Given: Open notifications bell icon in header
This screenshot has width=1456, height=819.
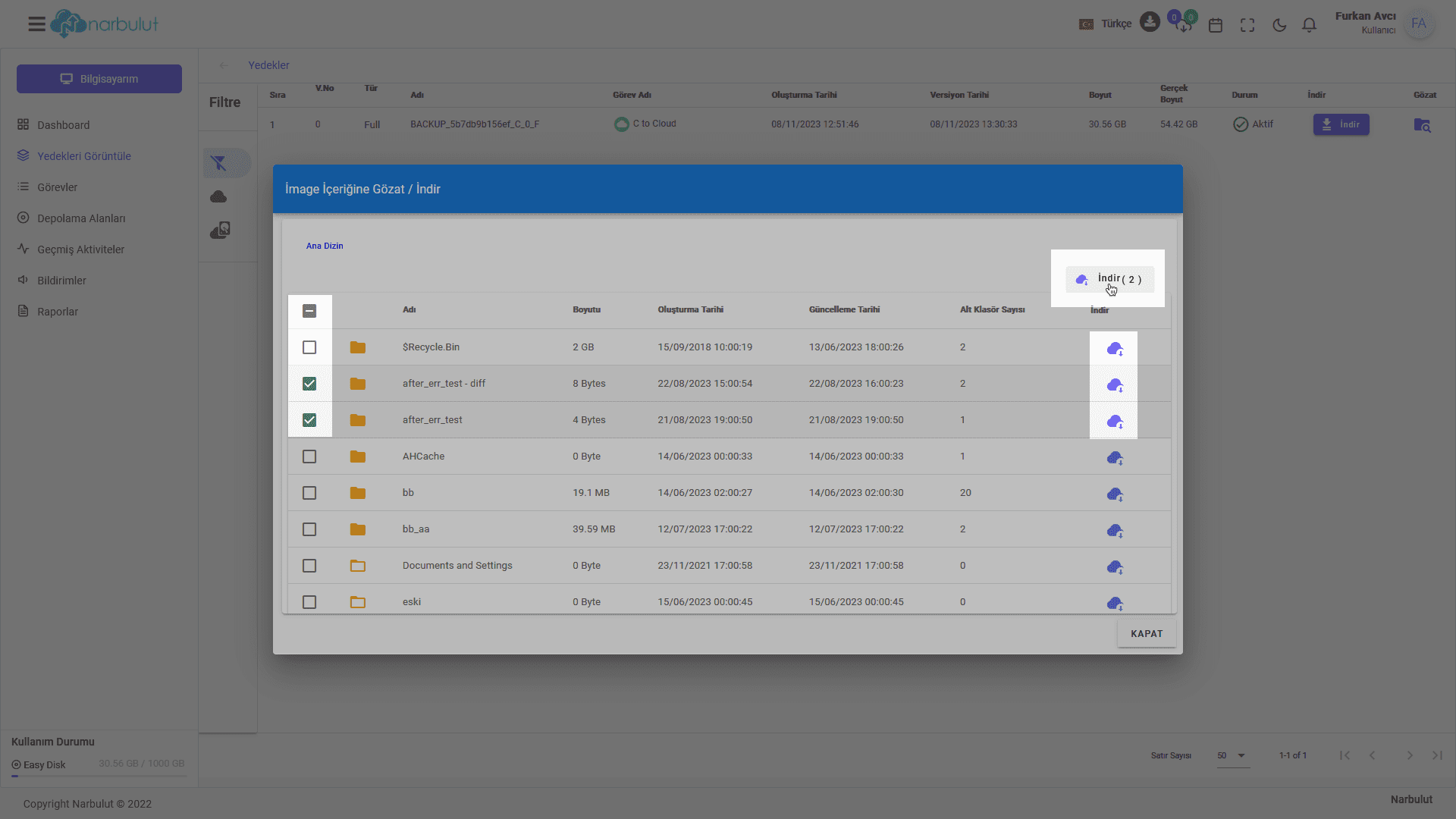Looking at the screenshot, I should [x=1309, y=25].
